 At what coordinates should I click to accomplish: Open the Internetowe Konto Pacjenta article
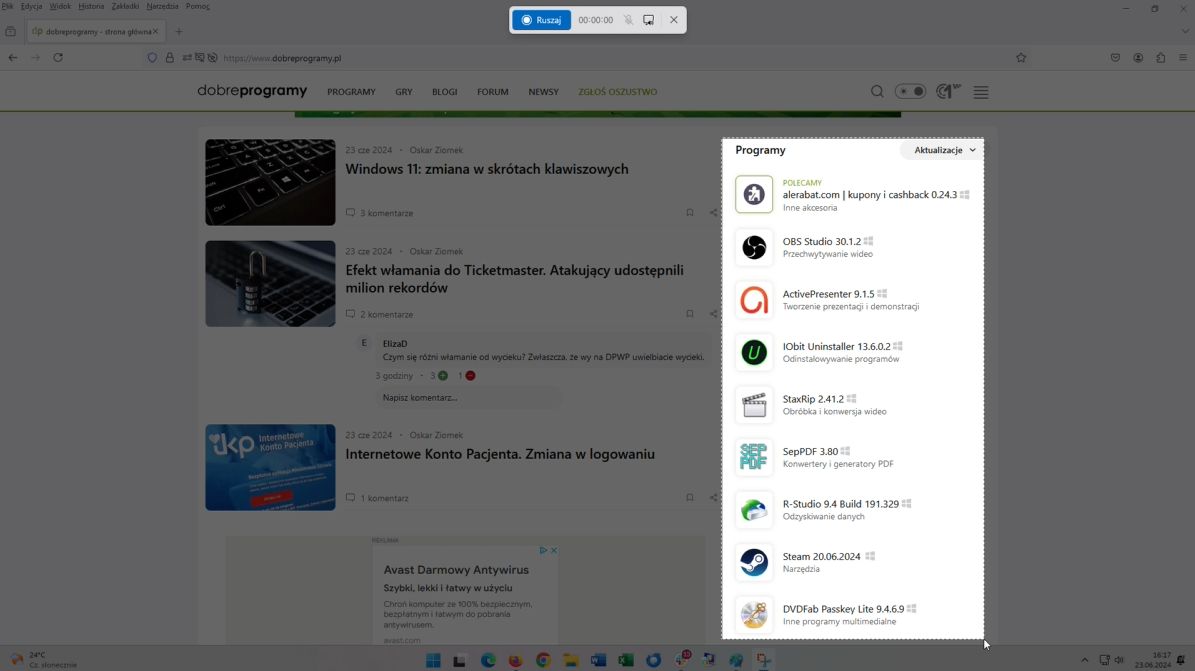[499, 453]
